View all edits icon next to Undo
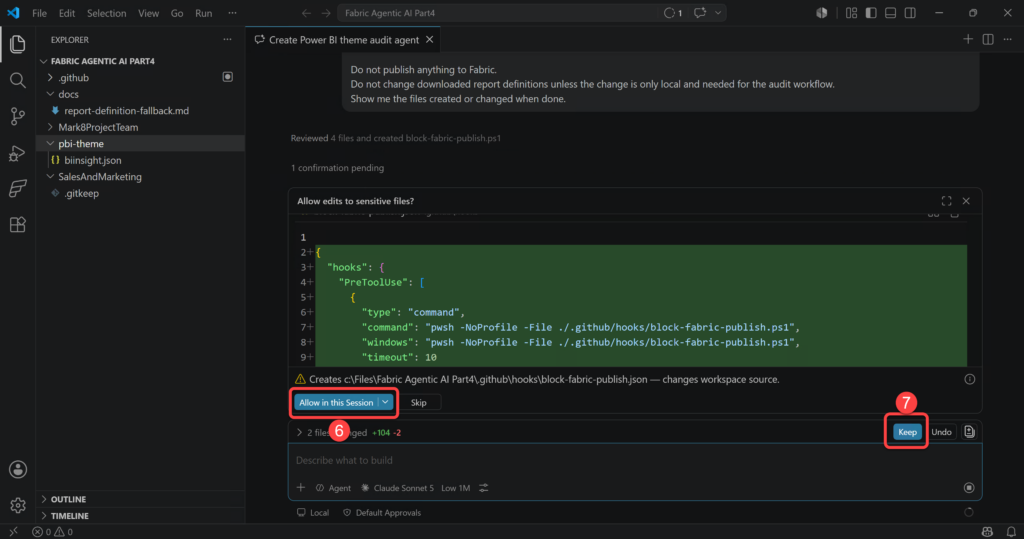Viewport: 1024px width, 539px height. tap(969, 432)
